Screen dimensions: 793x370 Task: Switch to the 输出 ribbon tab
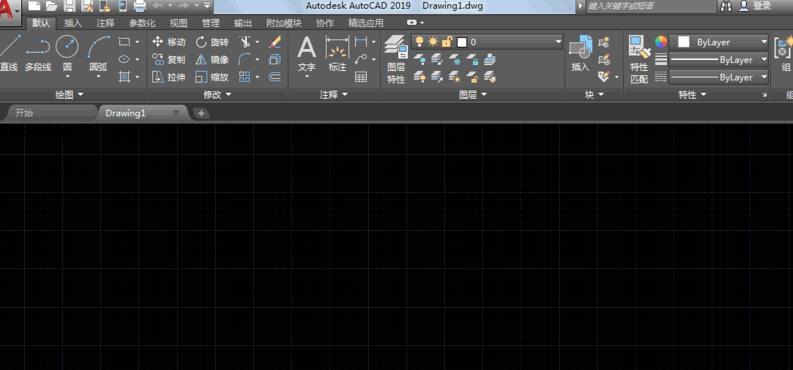tap(243, 23)
